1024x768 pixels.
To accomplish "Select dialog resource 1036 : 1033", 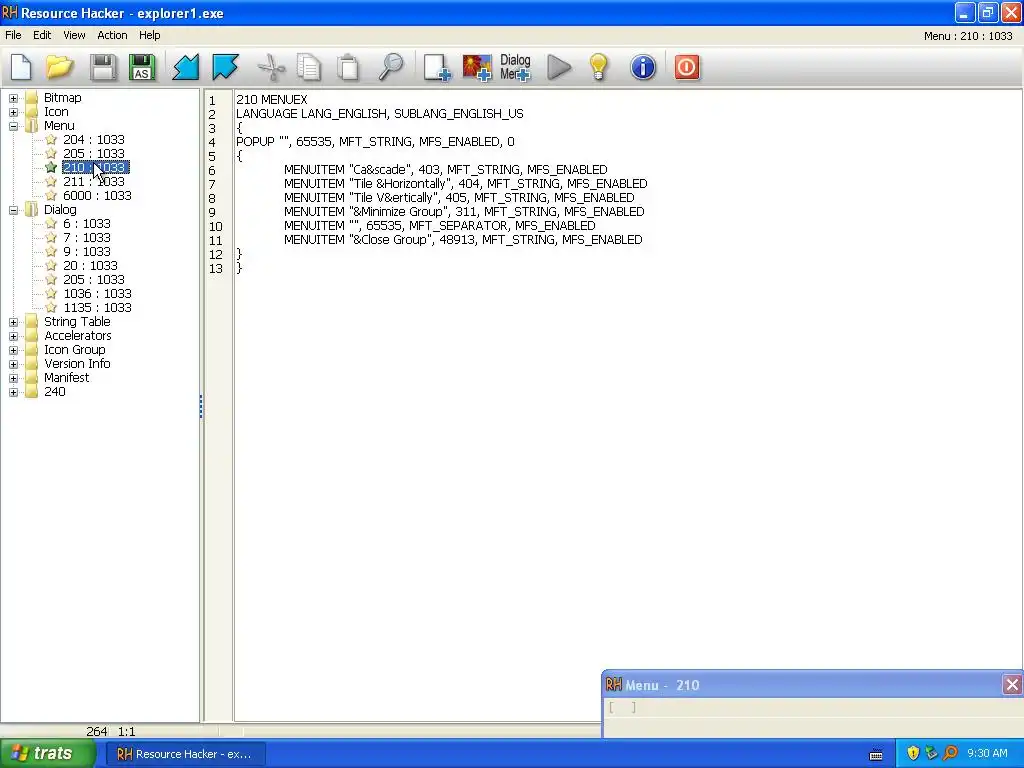I will 97,294.
